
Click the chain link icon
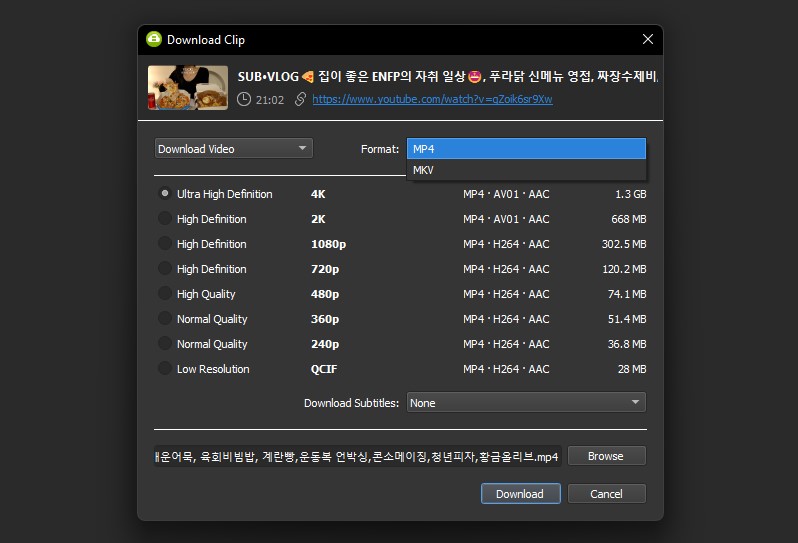[300, 99]
